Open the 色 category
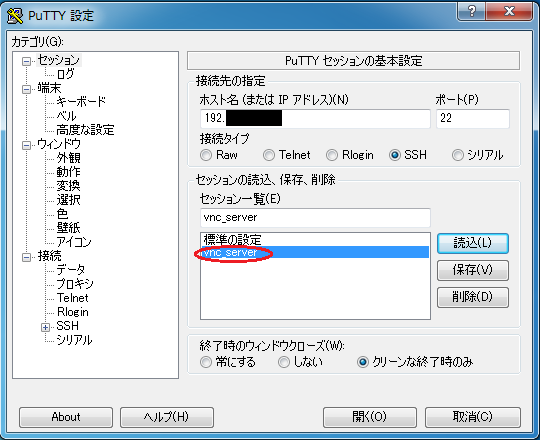 [x=62, y=214]
